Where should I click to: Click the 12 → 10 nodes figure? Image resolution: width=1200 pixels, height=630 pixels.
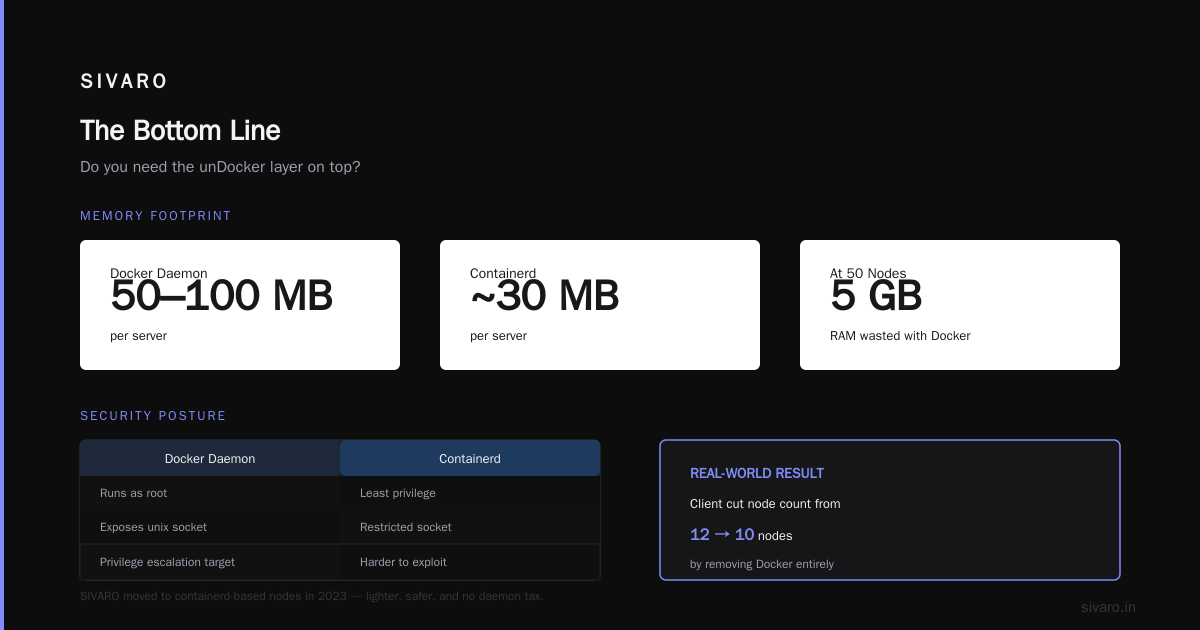(741, 535)
